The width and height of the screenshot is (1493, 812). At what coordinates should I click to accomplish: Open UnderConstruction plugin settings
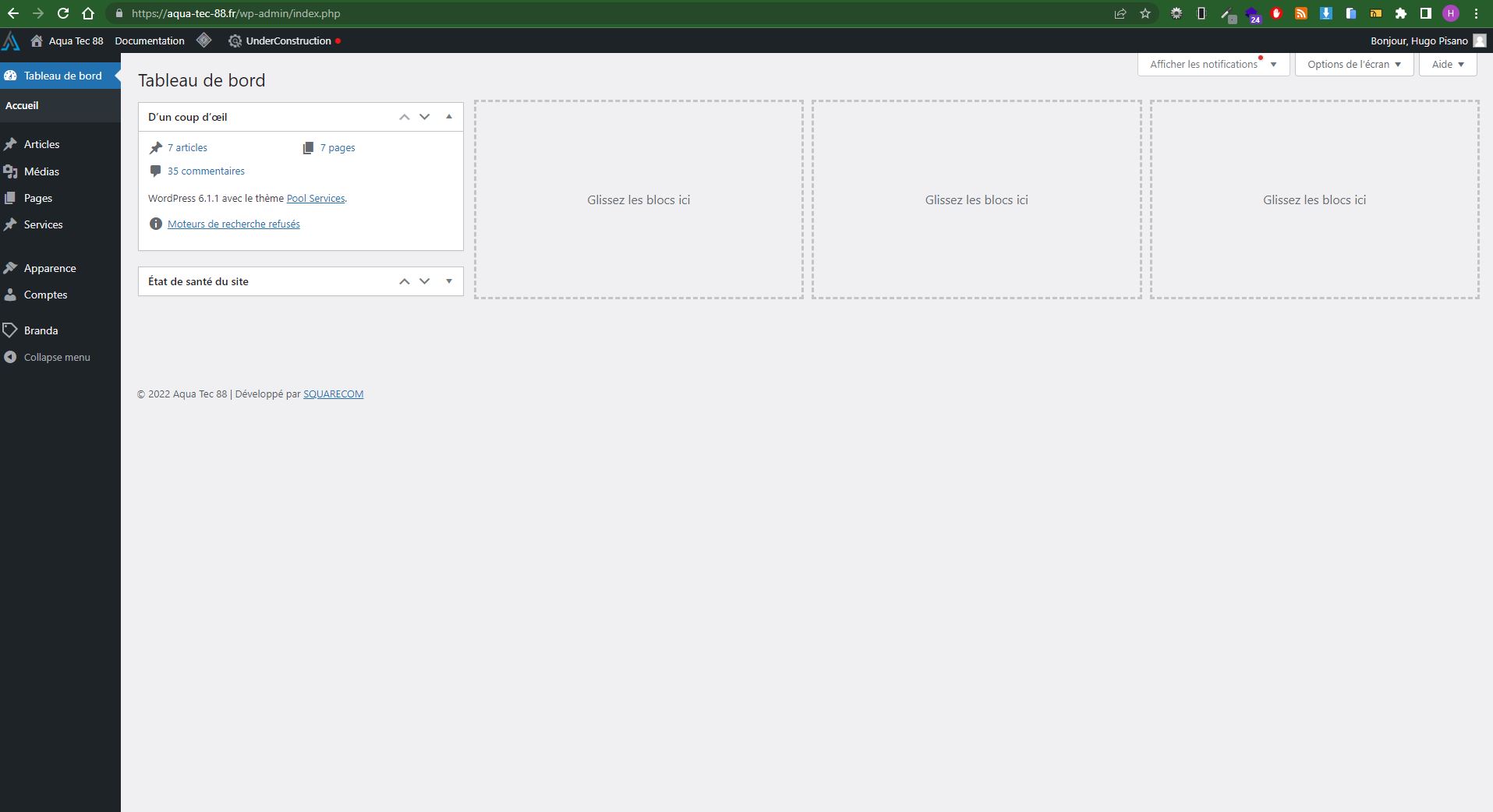[x=287, y=41]
